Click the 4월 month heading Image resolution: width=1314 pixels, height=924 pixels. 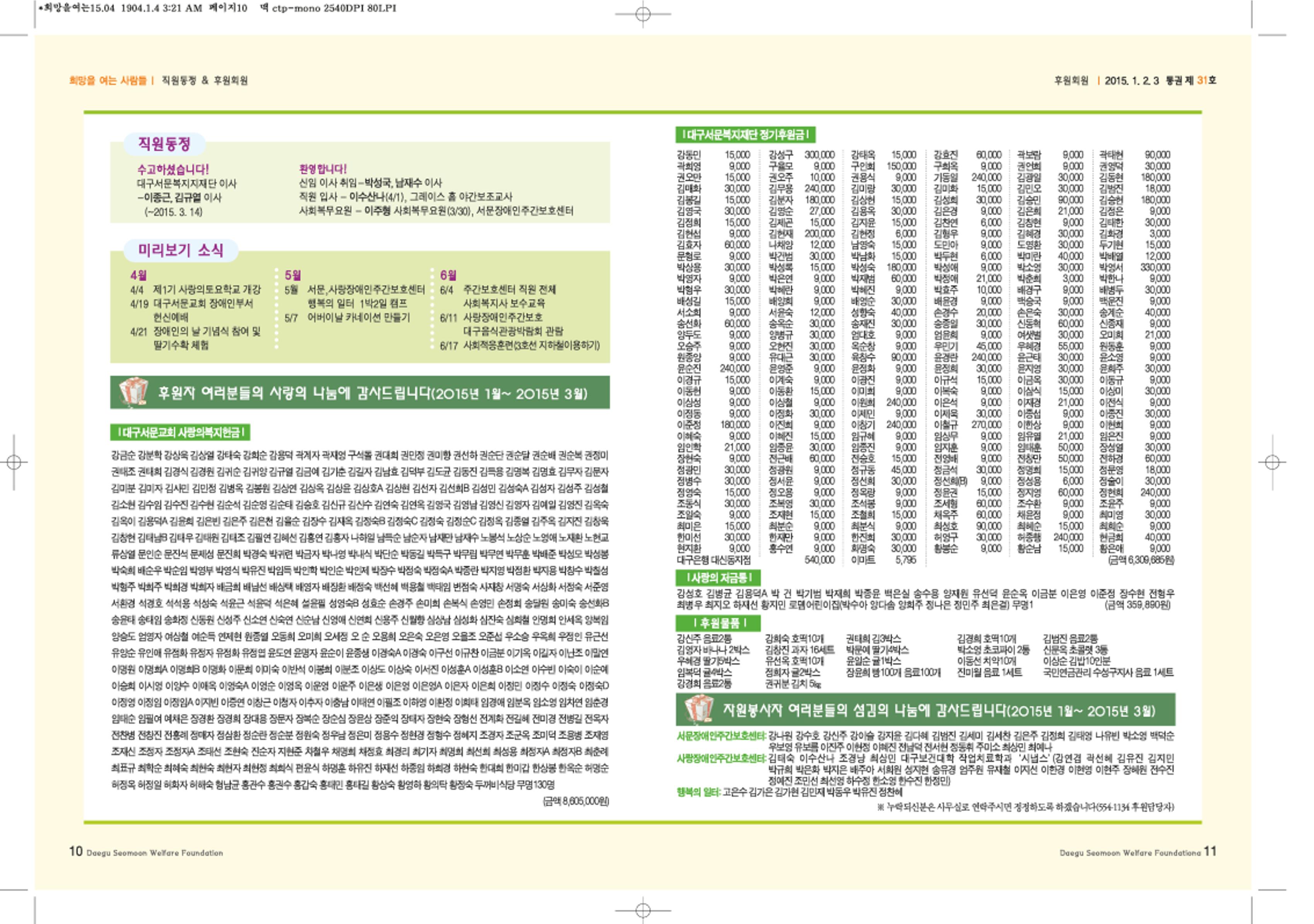coord(138,275)
